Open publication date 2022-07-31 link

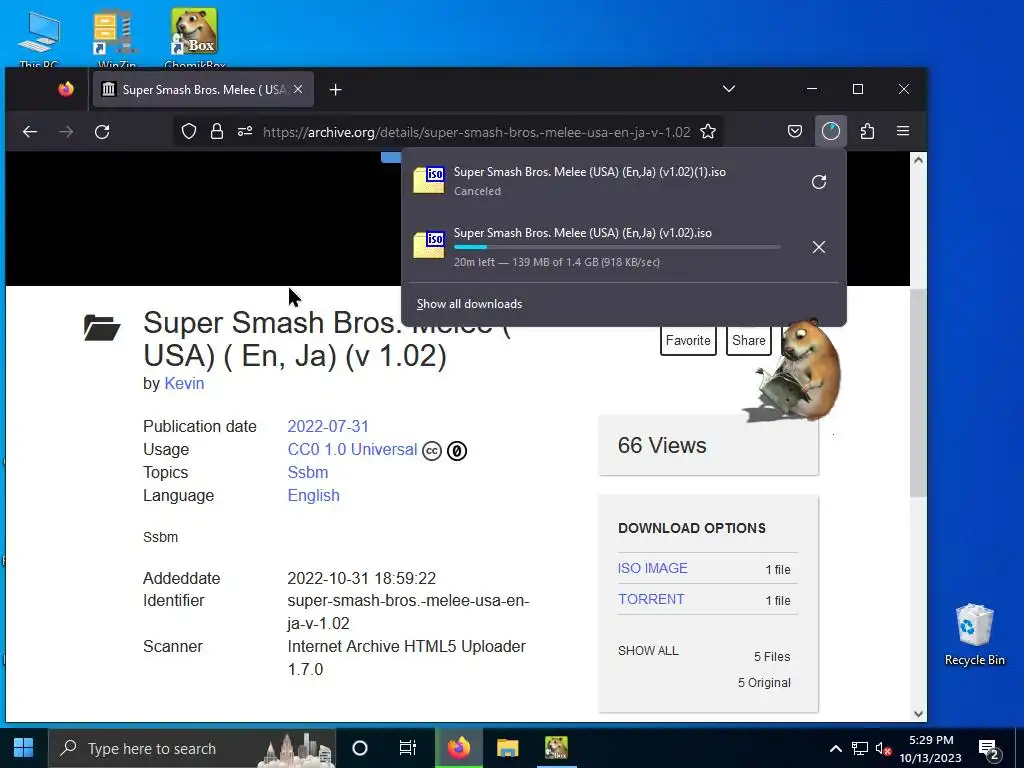click(328, 426)
